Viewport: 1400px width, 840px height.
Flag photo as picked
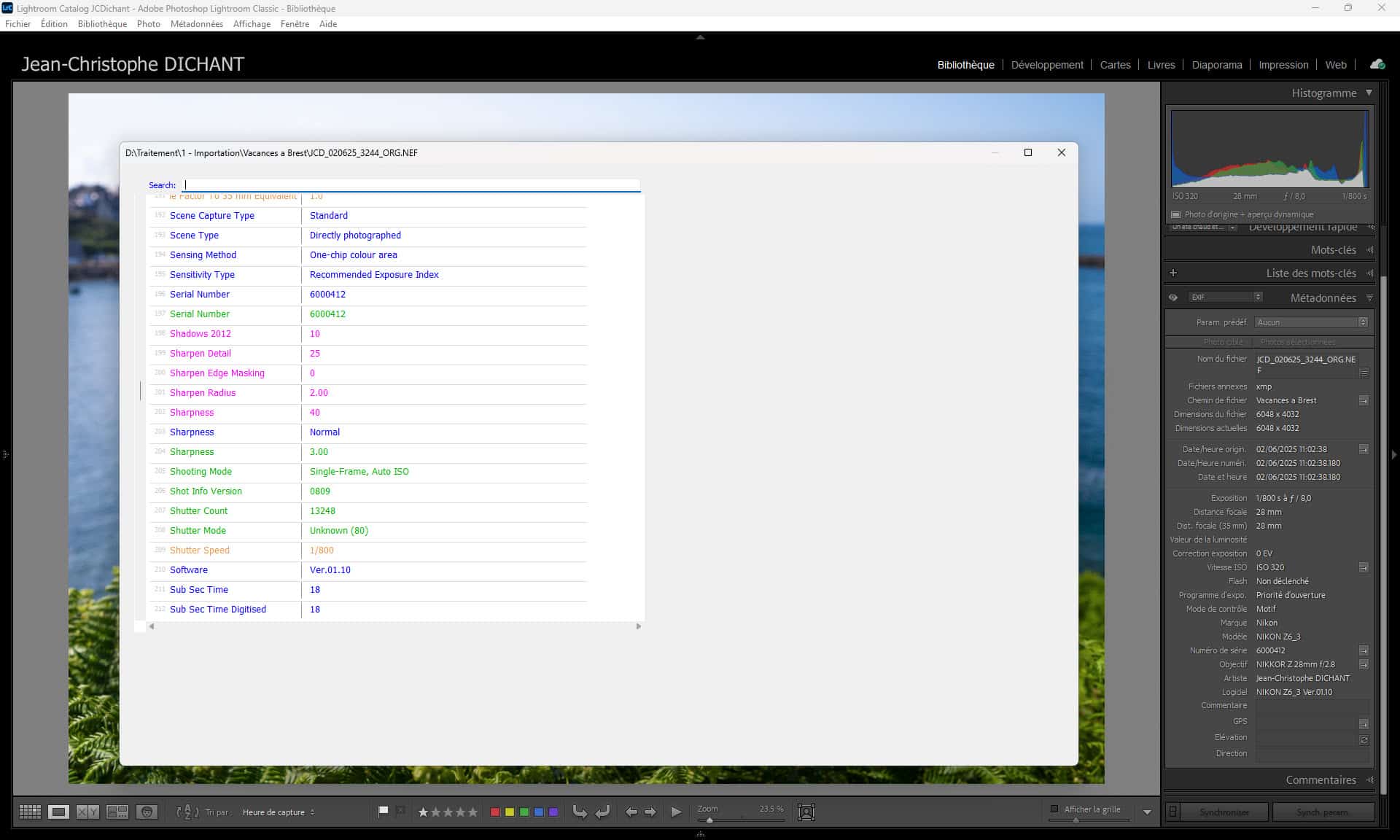point(383,812)
